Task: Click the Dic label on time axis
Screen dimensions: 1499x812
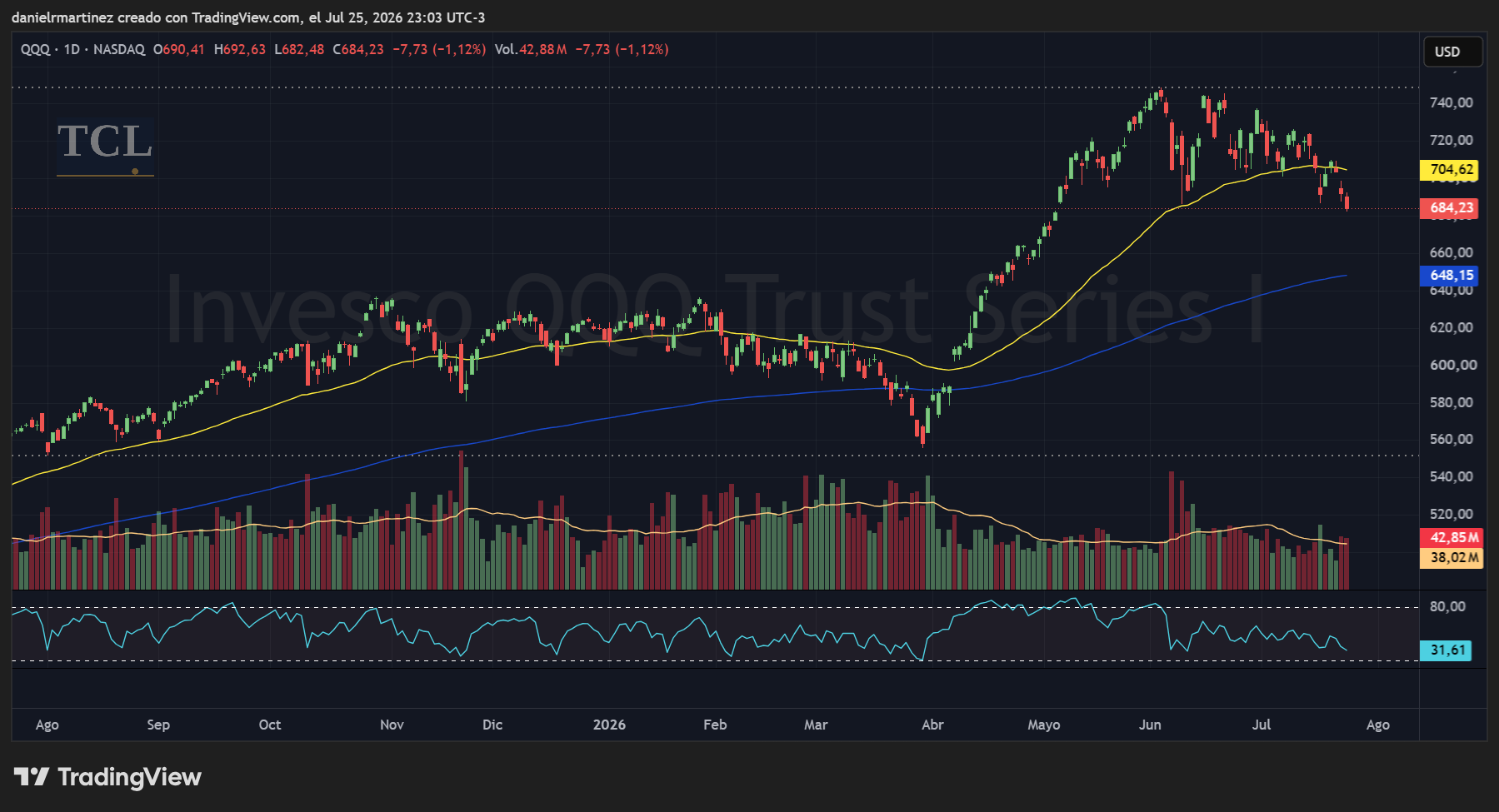Action: tap(492, 725)
